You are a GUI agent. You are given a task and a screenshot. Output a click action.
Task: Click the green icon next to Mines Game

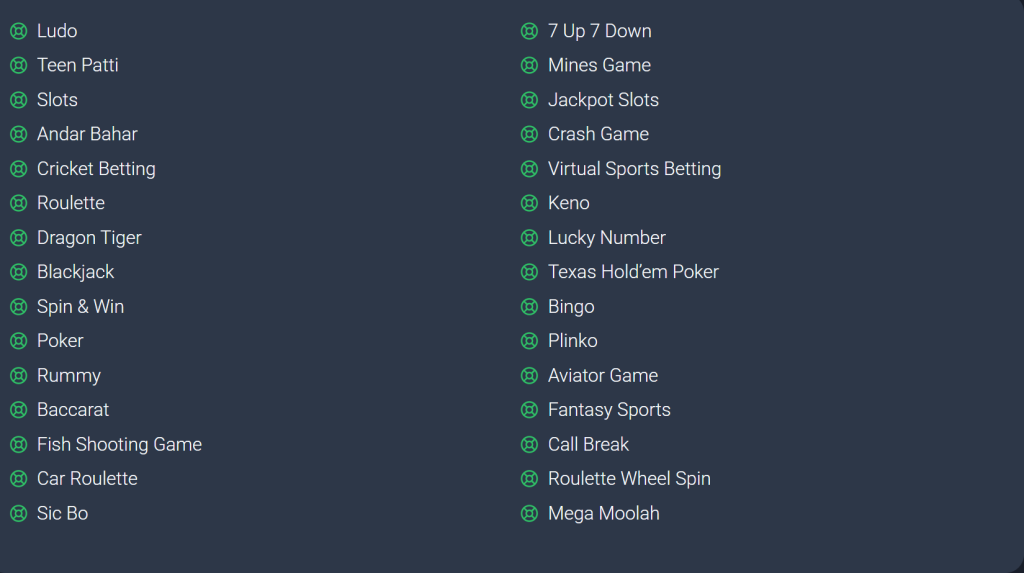point(529,66)
